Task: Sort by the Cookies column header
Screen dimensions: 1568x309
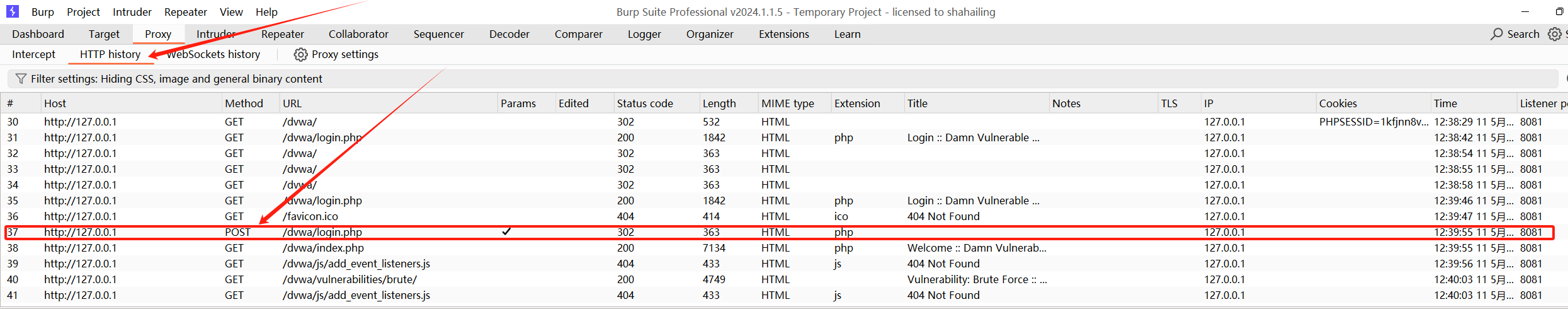Action: (x=1373, y=103)
